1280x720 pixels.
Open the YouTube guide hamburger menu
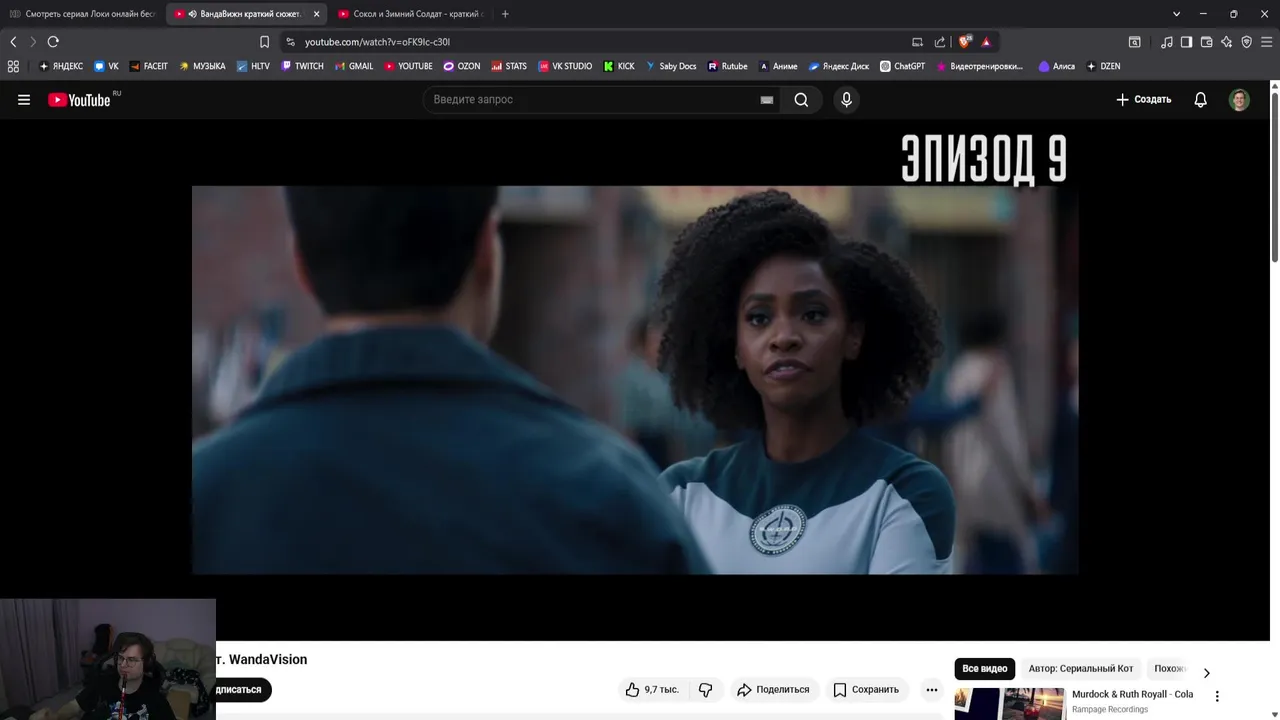(24, 100)
